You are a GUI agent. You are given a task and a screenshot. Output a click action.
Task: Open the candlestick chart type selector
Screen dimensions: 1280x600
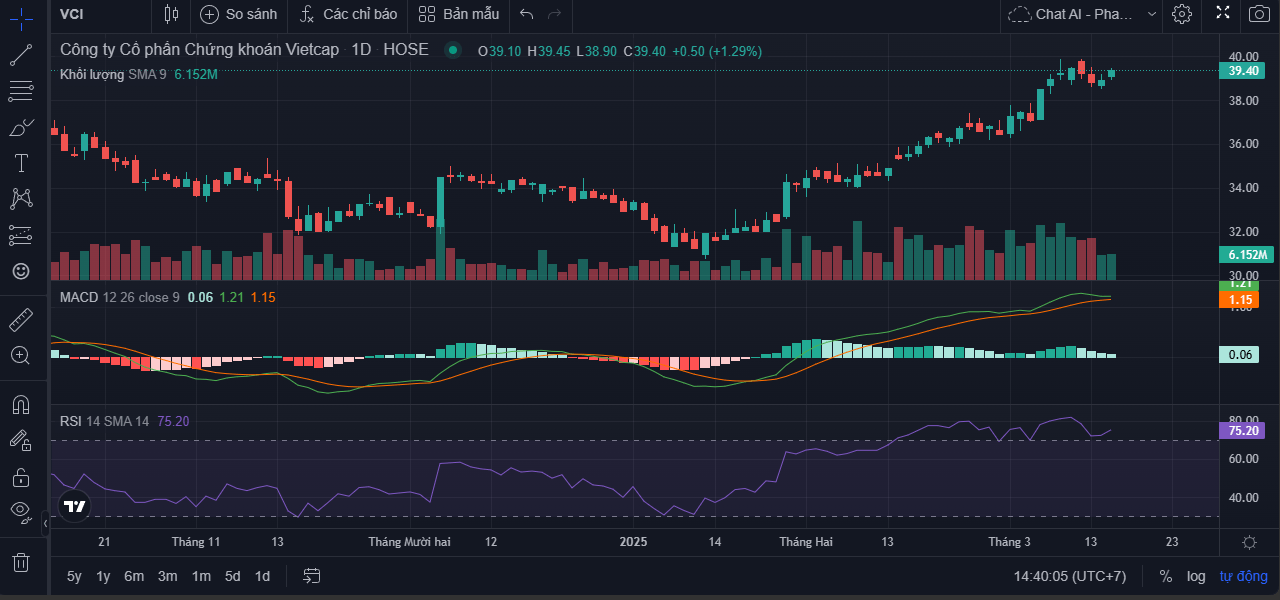tap(171, 14)
